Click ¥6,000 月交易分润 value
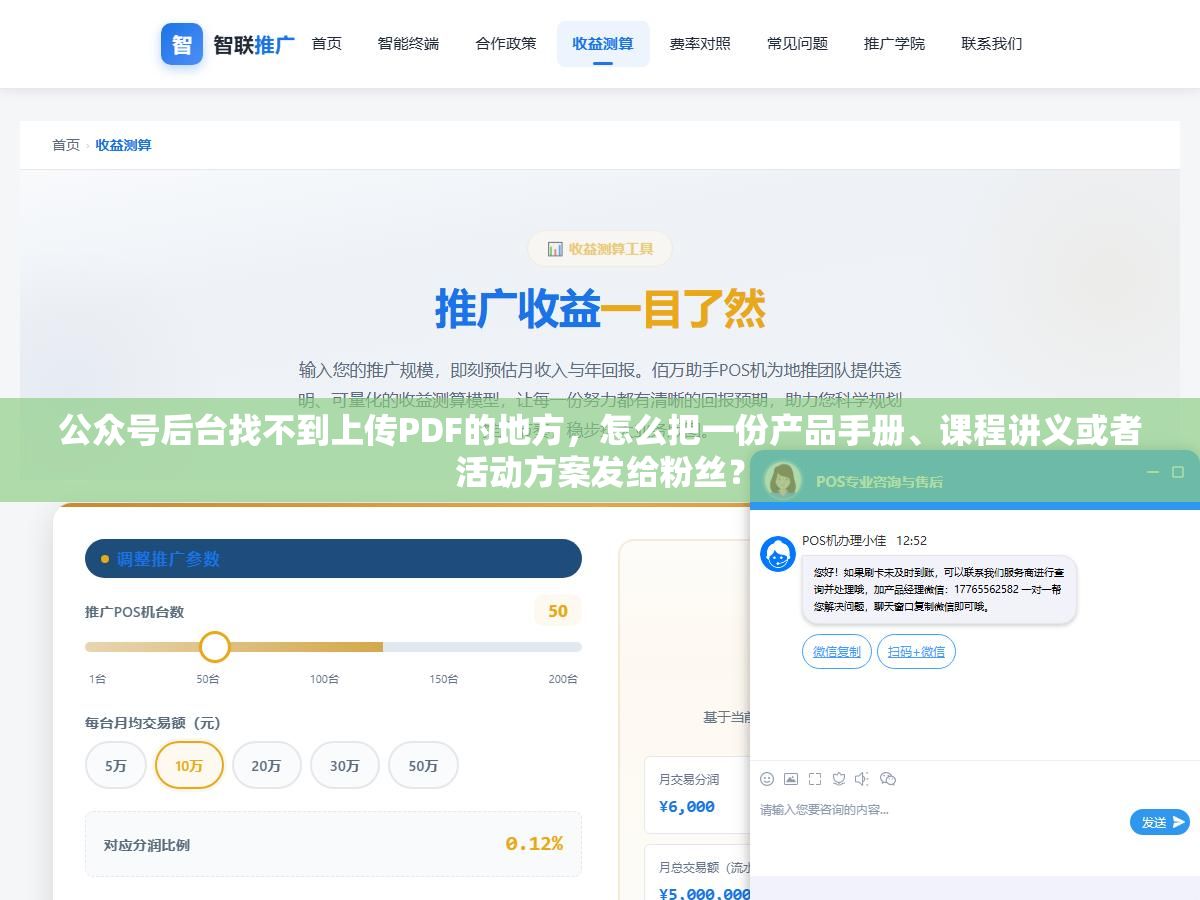 pos(686,806)
